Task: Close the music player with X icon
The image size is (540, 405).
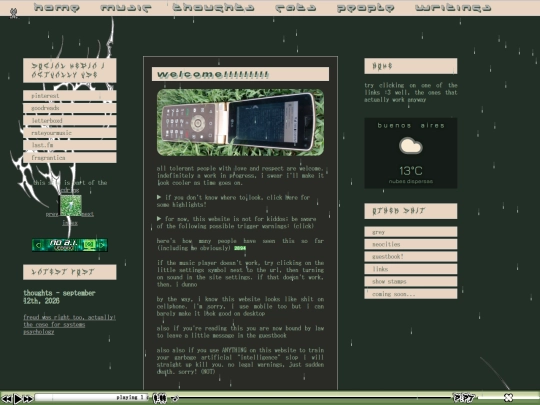Action: 509,398
